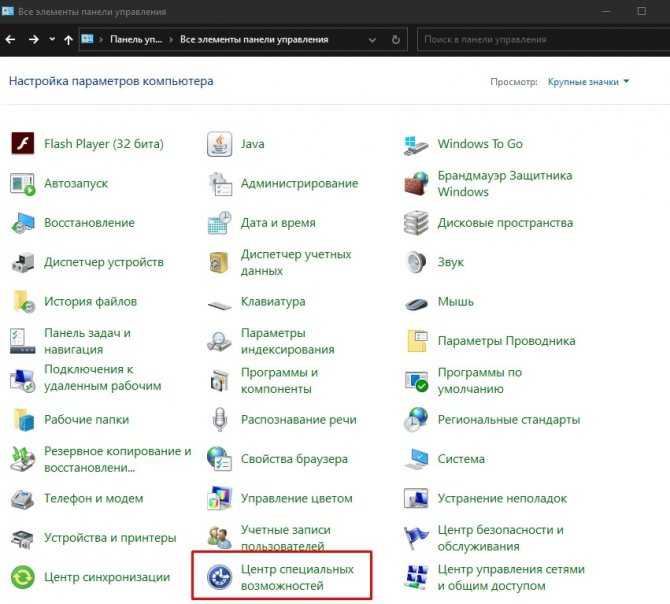
Task: Click the Дисковые пространства icon
Action: [416, 223]
